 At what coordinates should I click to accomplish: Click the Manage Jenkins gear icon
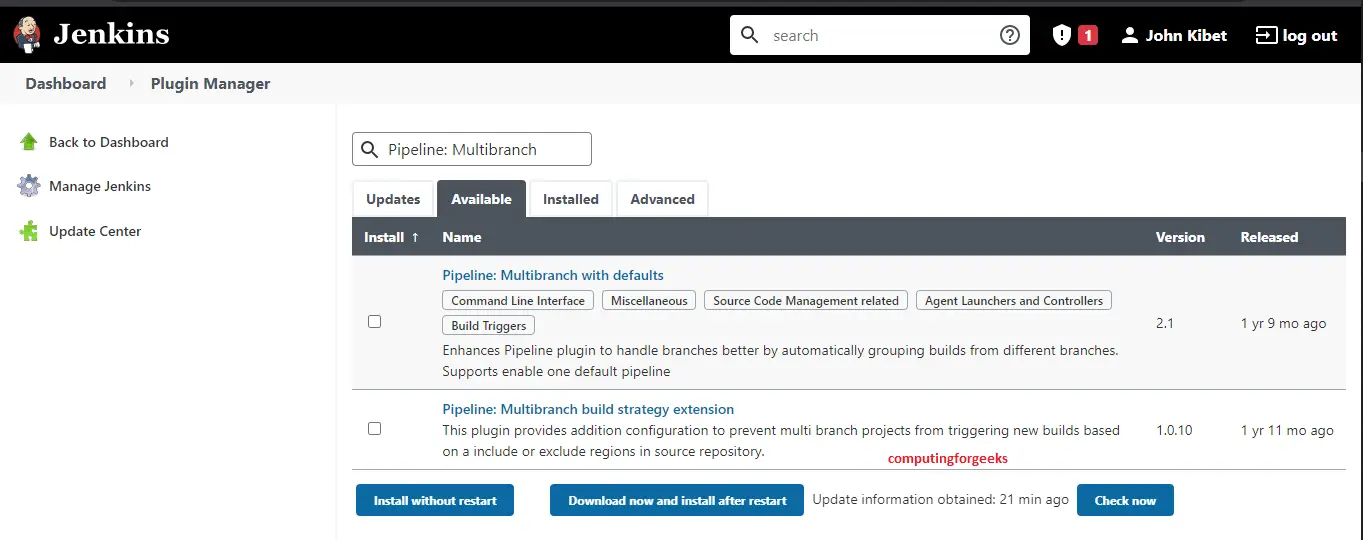29,186
